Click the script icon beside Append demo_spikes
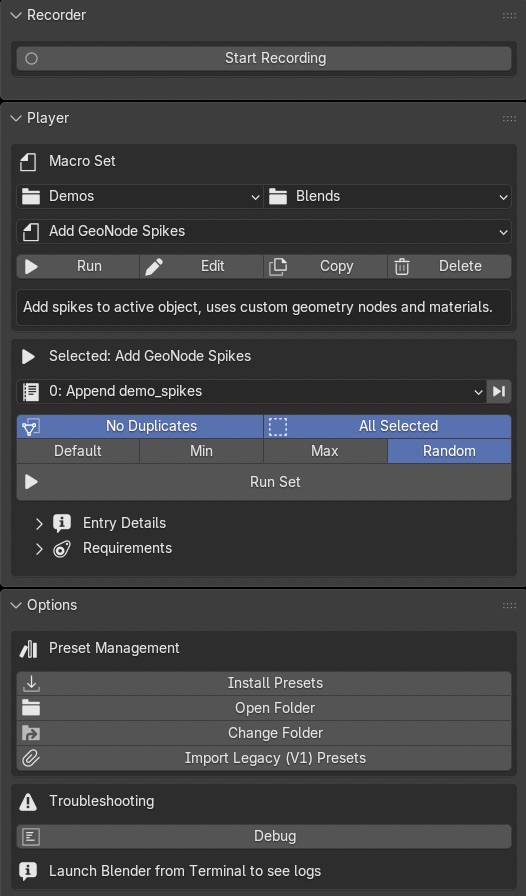The height and width of the screenshot is (896, 526). 31,391
